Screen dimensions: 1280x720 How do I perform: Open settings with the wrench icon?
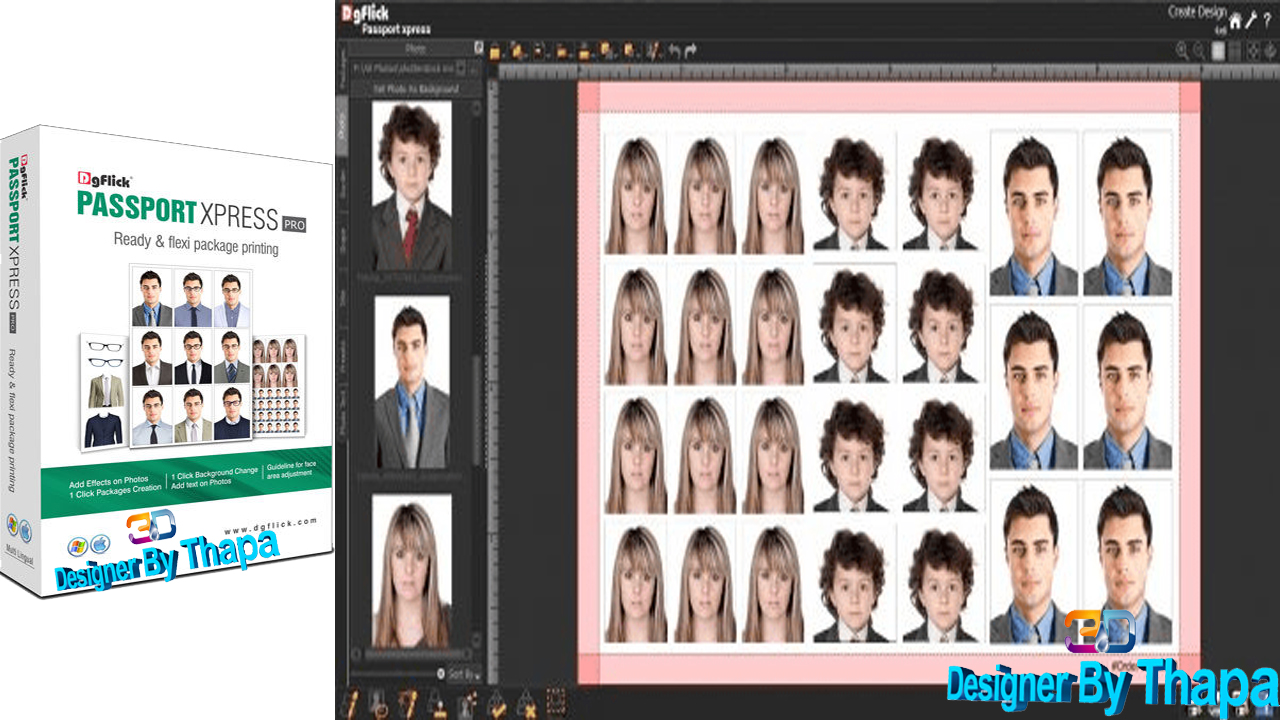point(1250,19)
